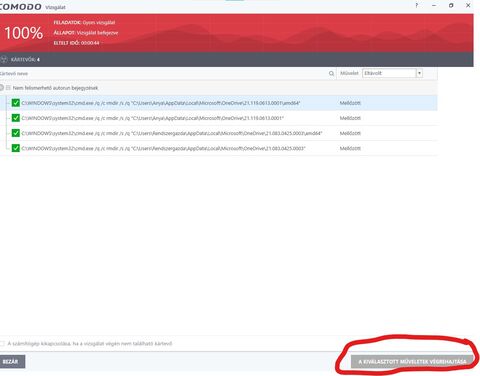The height and width of the screenshot is (376, 480).
Task: Select the Rendszergazda row text ending in 21.083.0425.0003"
Action: (x=163, y=148)
